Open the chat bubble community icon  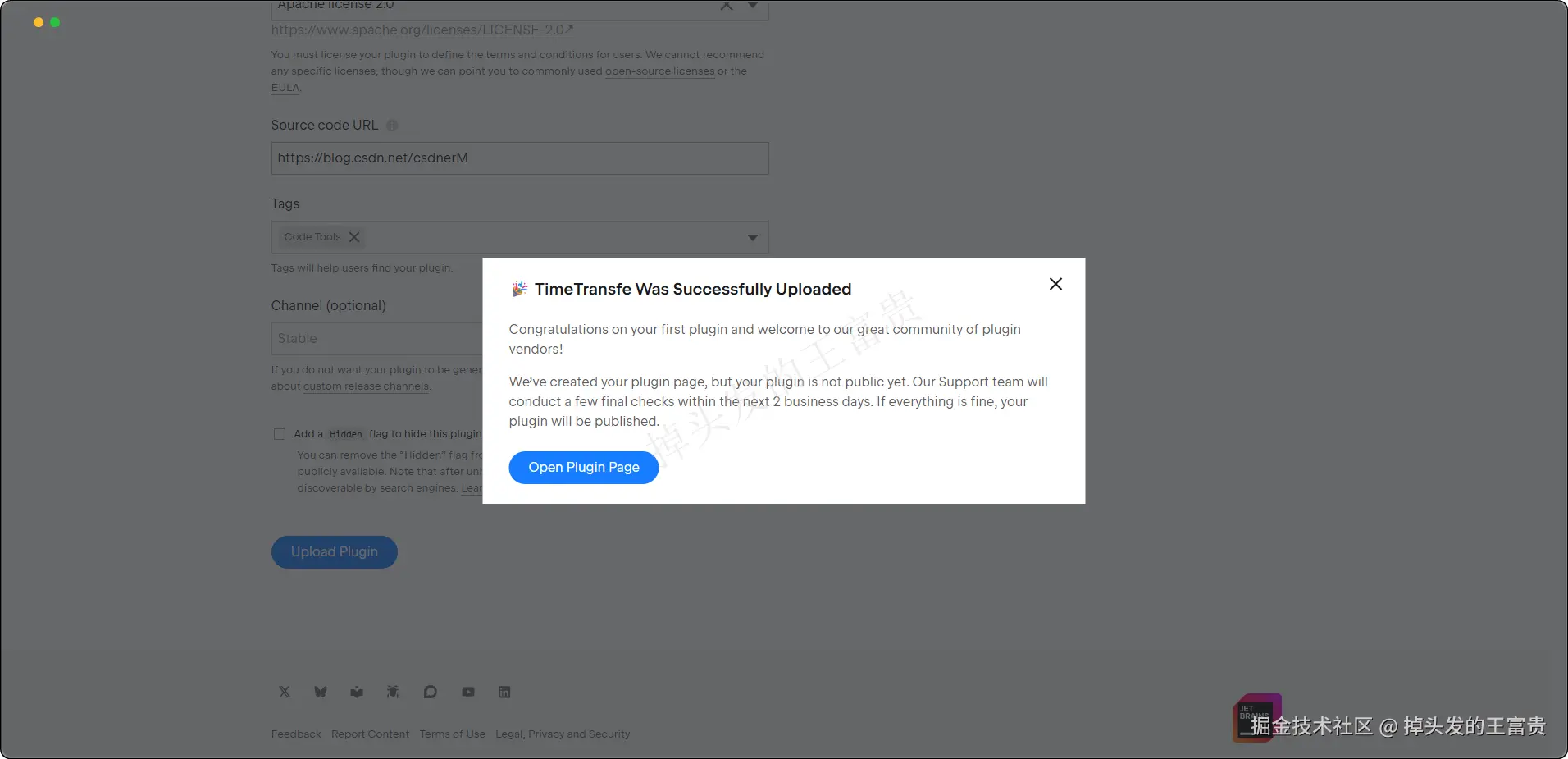(x=430, y=692)
